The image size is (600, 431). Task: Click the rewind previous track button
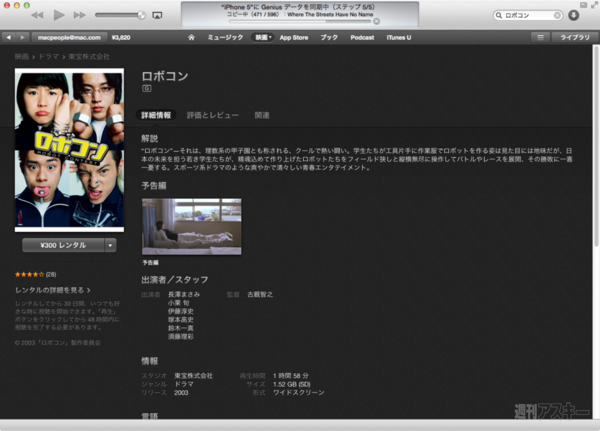37,15
